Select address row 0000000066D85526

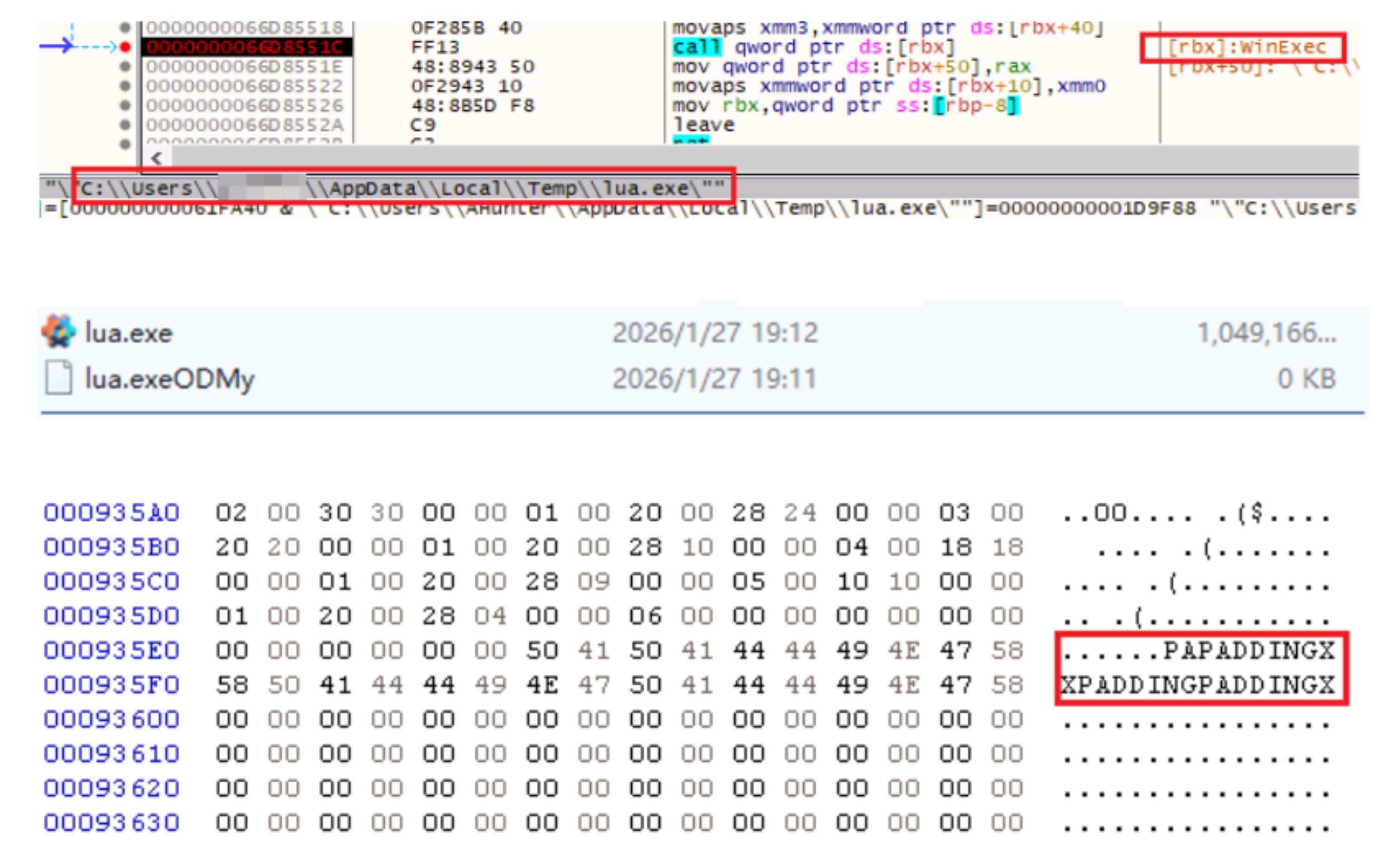point(245,105)
